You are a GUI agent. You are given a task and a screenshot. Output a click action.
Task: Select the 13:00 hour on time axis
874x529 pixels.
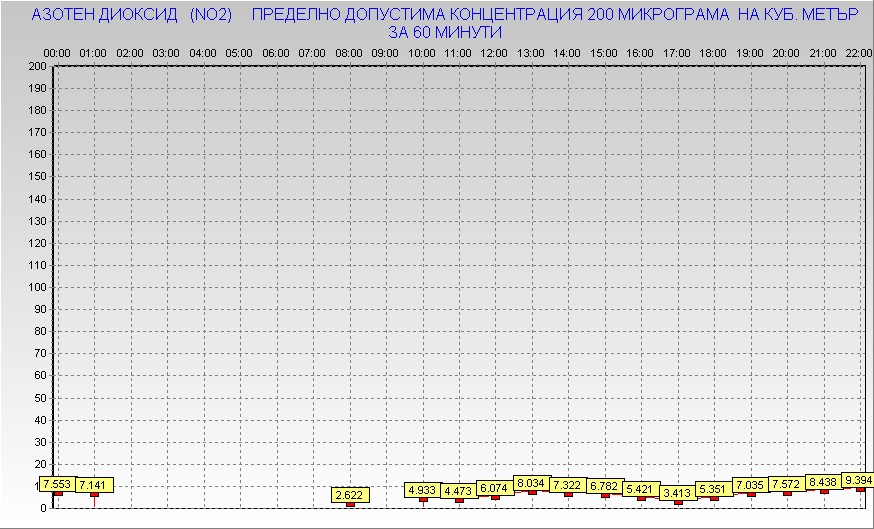532,52
